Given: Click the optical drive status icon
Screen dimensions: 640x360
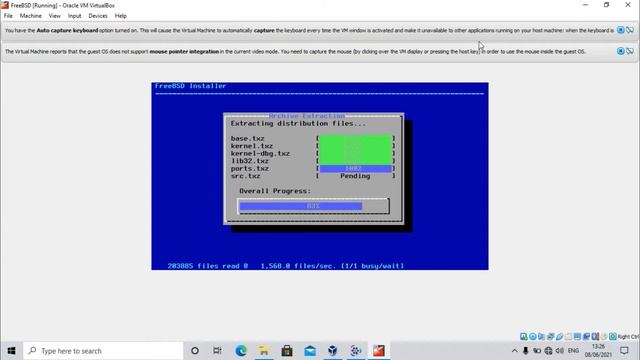Looking at the screenshot, I should (x=533, y=337).
